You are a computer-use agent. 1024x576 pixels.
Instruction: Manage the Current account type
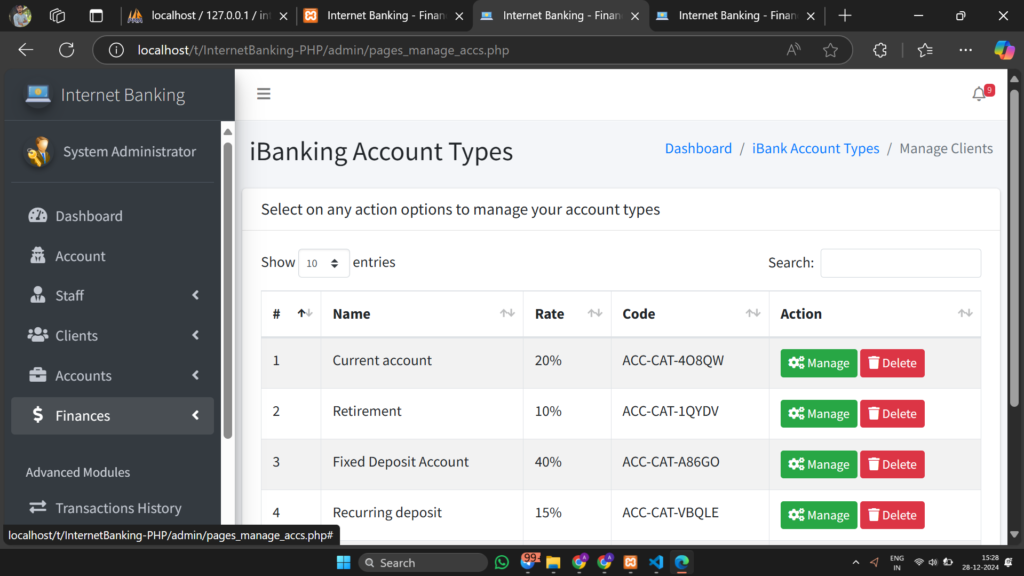pyautogui.click(x=818, y=363)
